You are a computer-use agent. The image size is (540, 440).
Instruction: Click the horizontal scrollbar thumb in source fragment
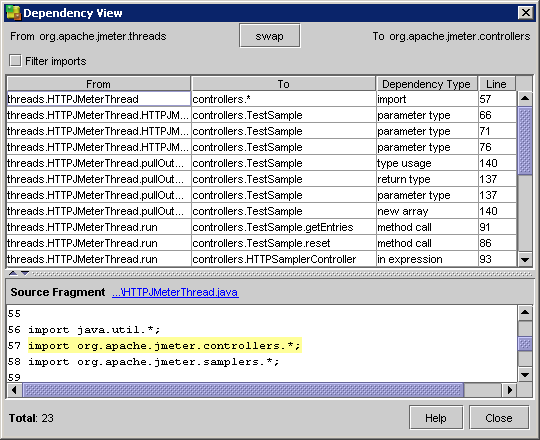pos(243,390)
